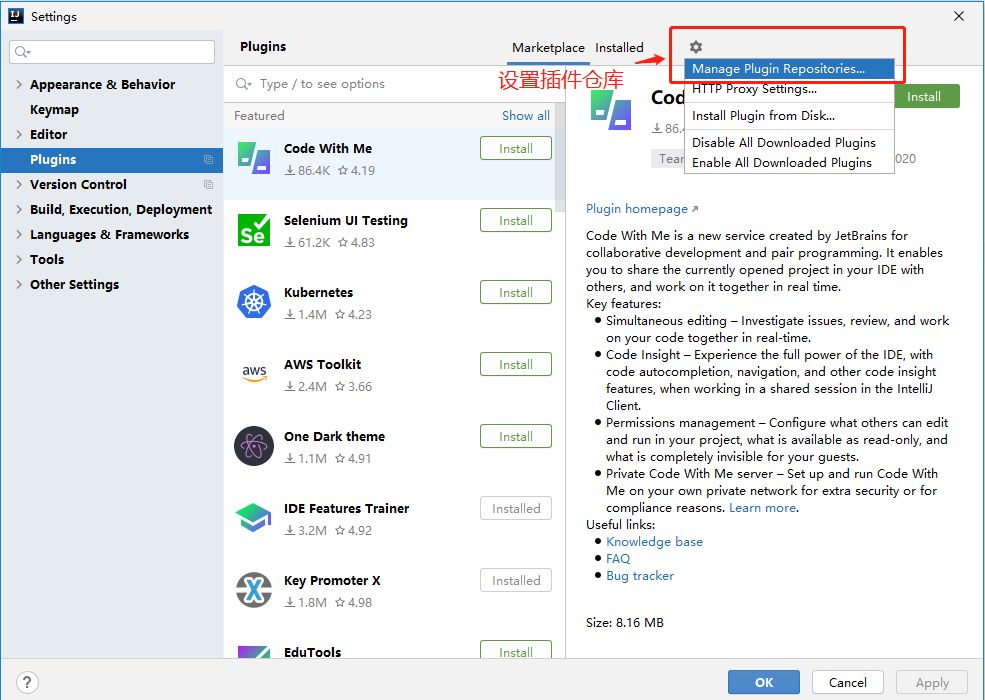Click the Key Promoter X plugin name
This screenshot has height=700, width=985.
pos(332,581)
